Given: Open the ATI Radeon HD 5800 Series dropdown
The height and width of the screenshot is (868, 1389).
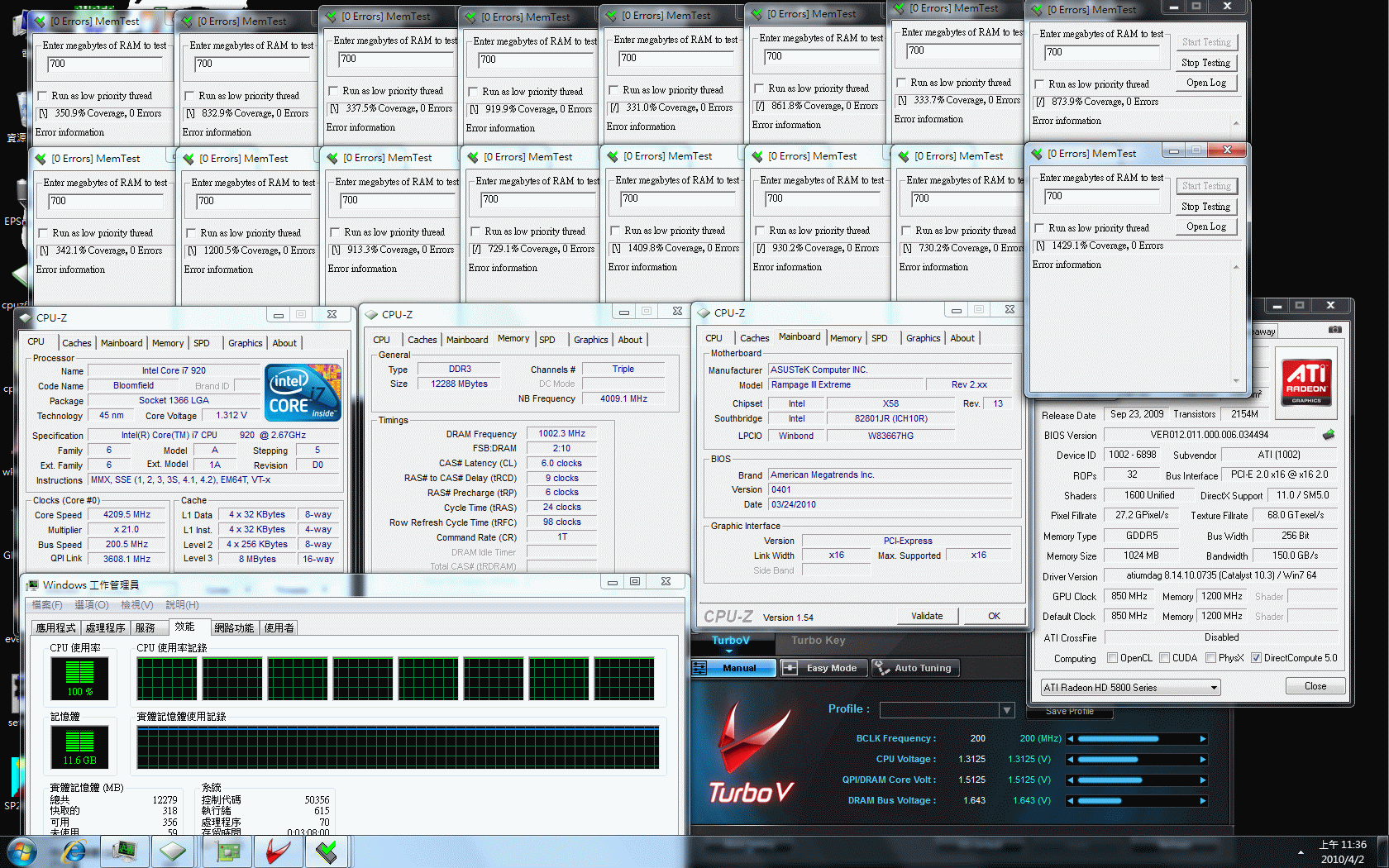Looking at the screenshot, I should [1131, 688].
